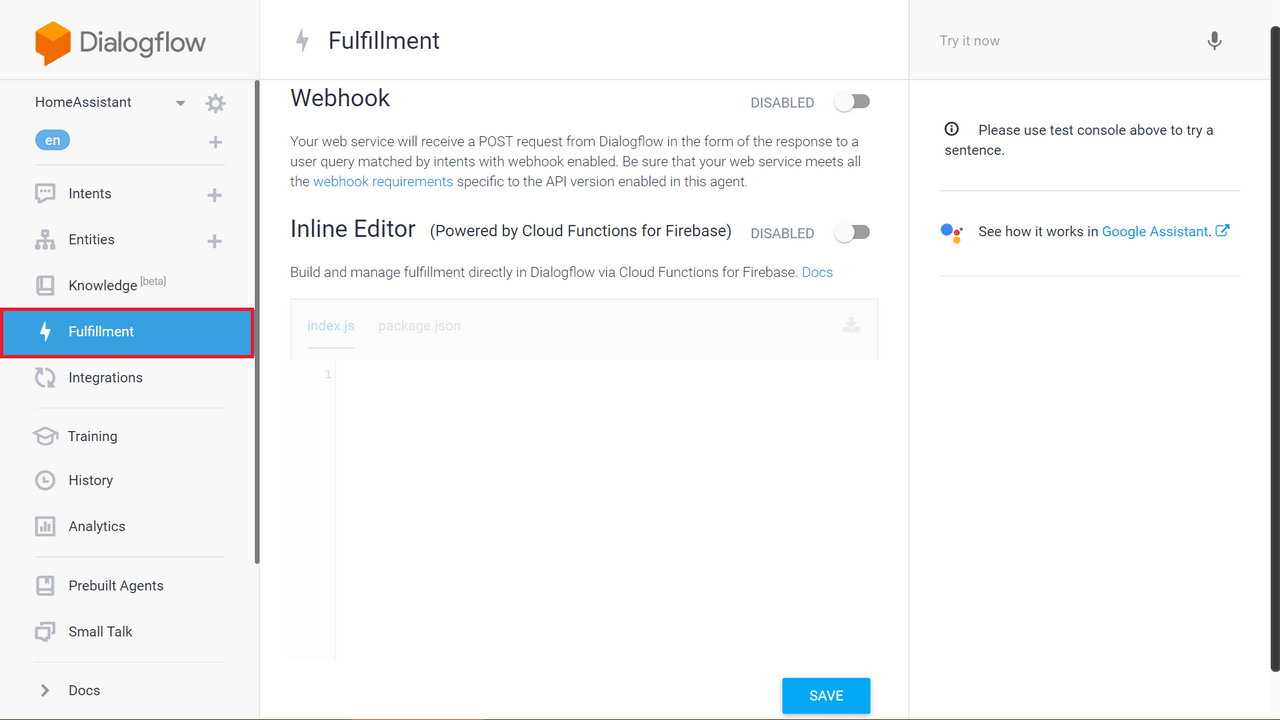
Task: Click the Dialogflow logo
Action: pyautogui.click(x=120, y=42)
